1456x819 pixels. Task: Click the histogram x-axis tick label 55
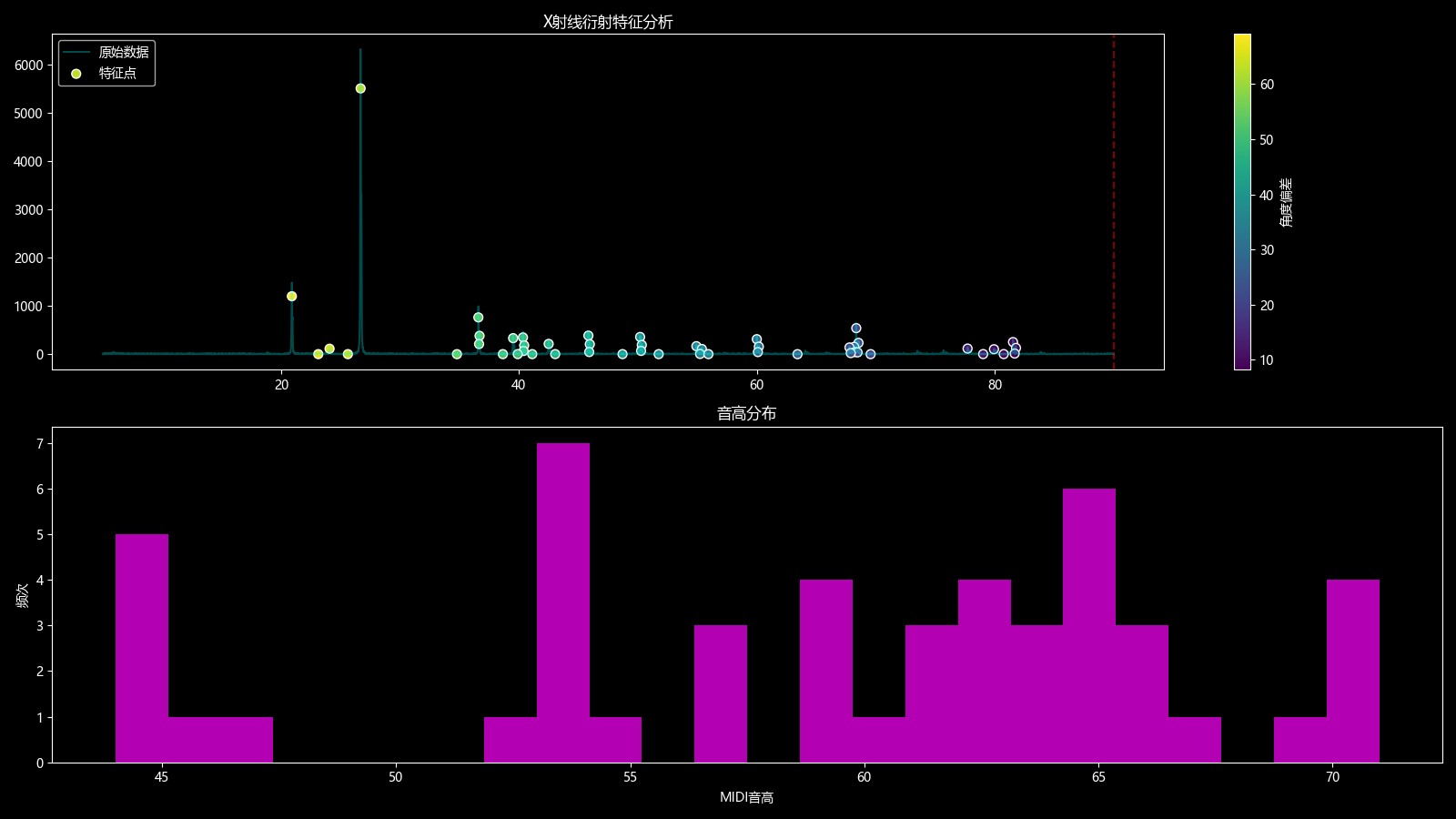[630, 777]
